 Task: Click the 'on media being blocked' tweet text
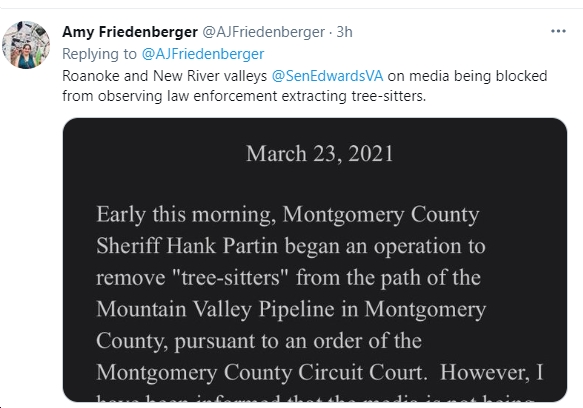pos(467,76)
